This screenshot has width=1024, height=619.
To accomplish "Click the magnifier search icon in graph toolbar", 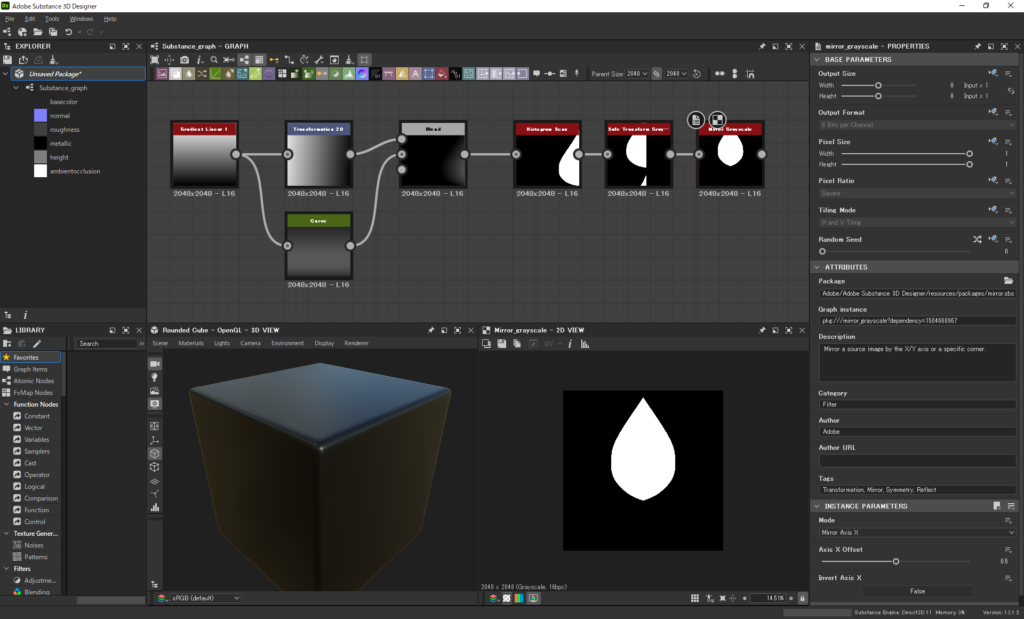I will click(214, 60).
